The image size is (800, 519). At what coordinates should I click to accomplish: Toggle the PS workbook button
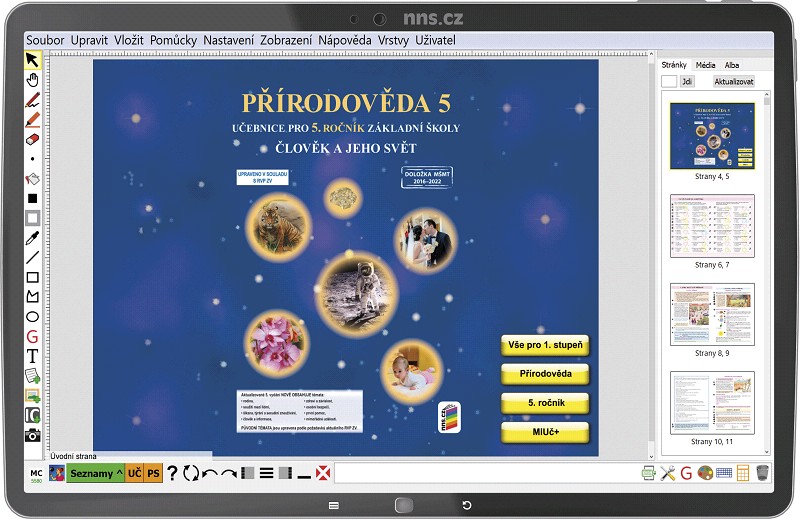153,474
